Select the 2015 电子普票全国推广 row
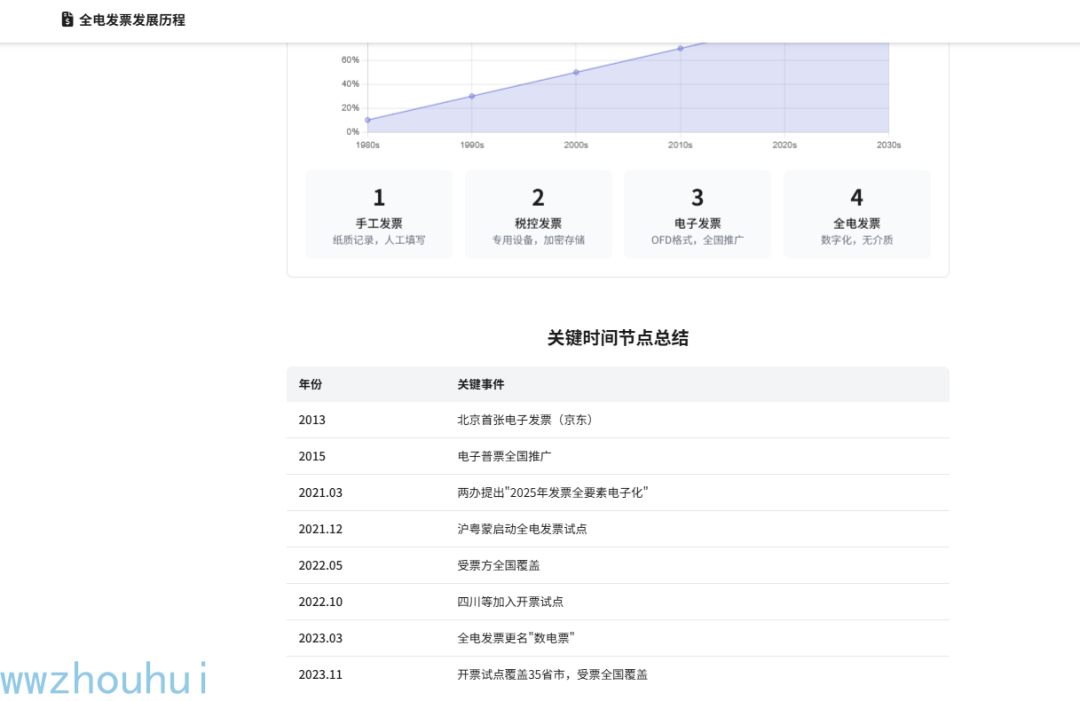This screenshot has height=701, width=1080. click(x=618, y=457)
